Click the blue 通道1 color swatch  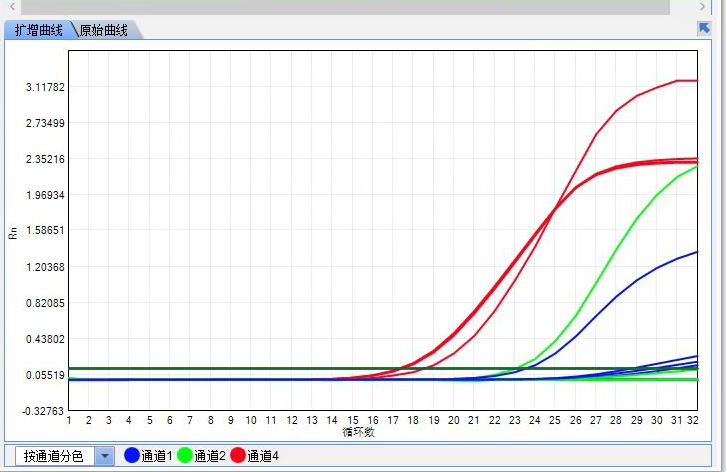point(132,455)
